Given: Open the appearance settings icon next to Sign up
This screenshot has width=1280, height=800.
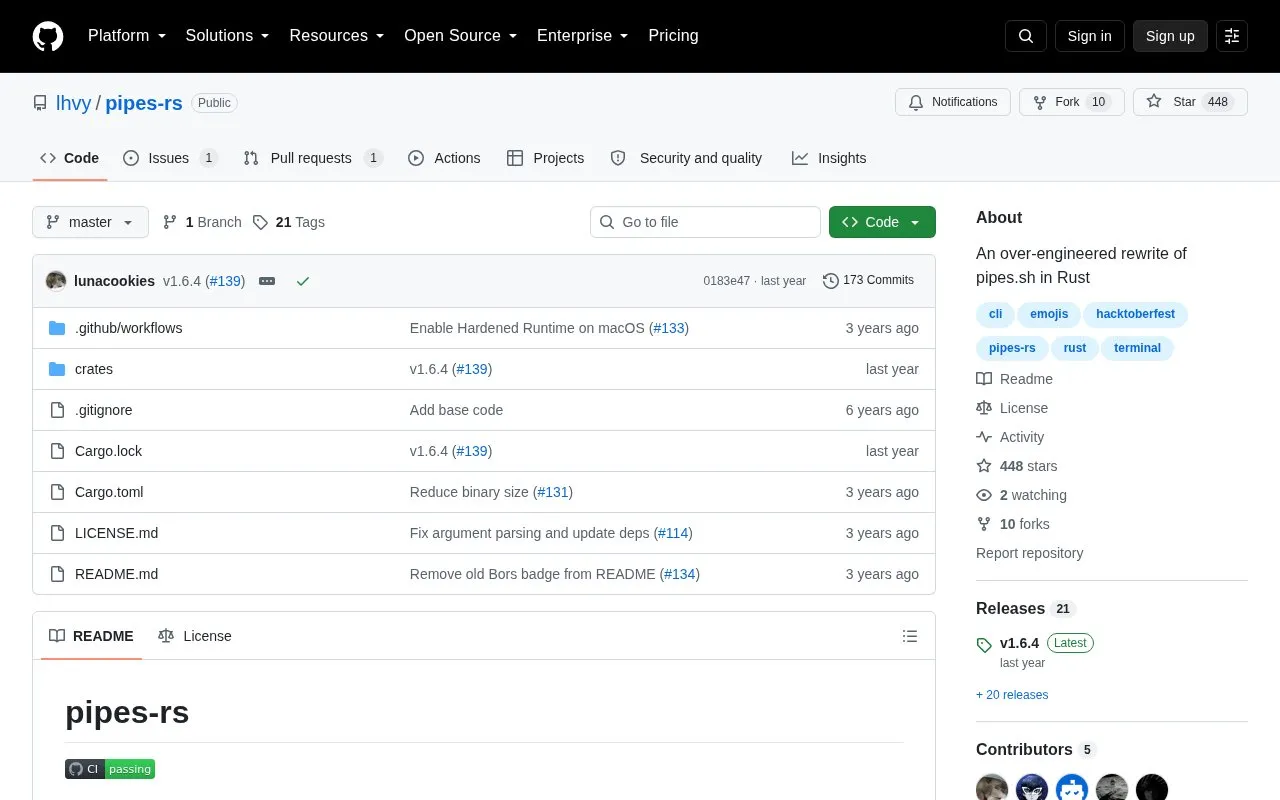Looking at the screenshot, I should tap(1232, 36).
